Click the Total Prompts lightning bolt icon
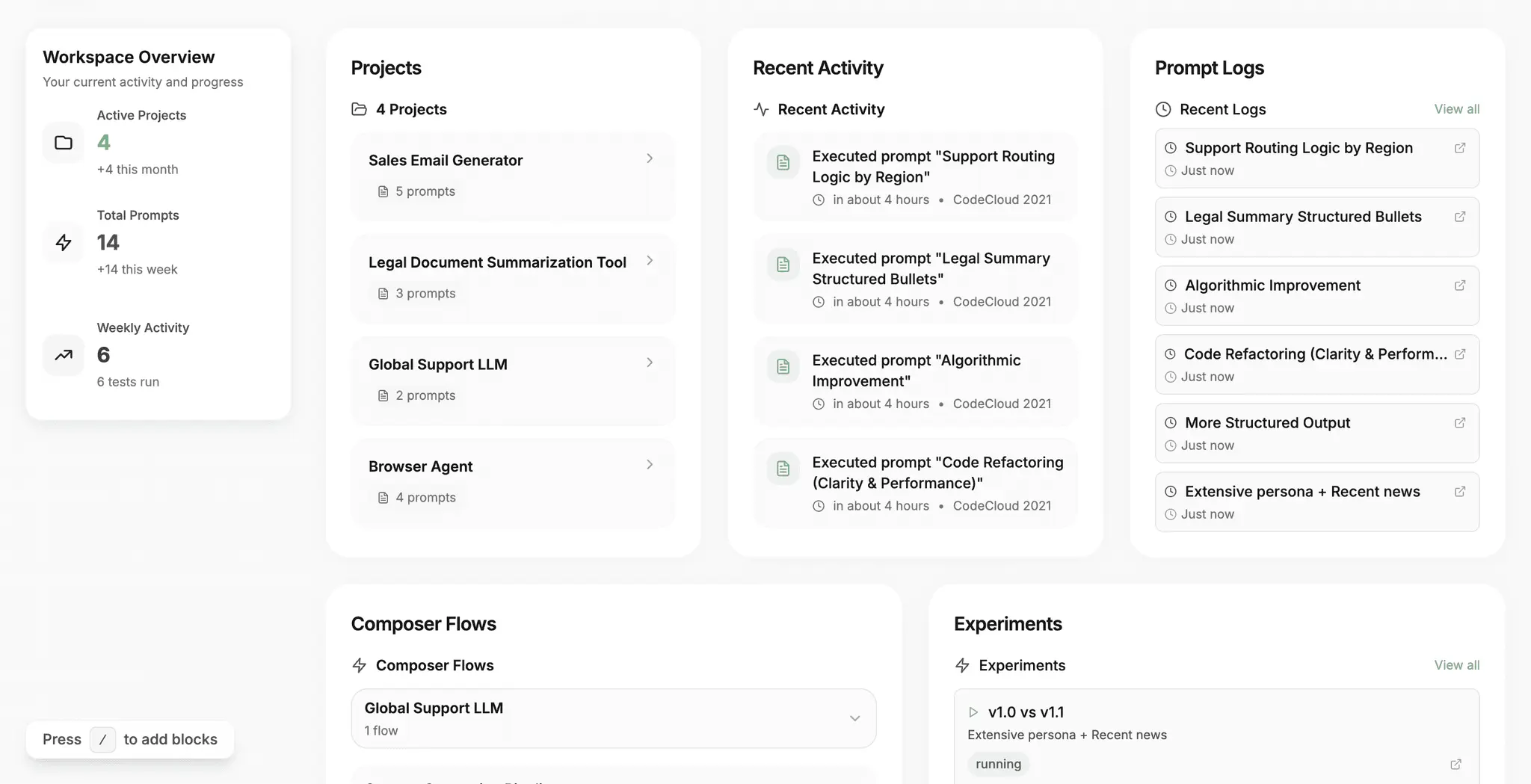 pos(64,242)
